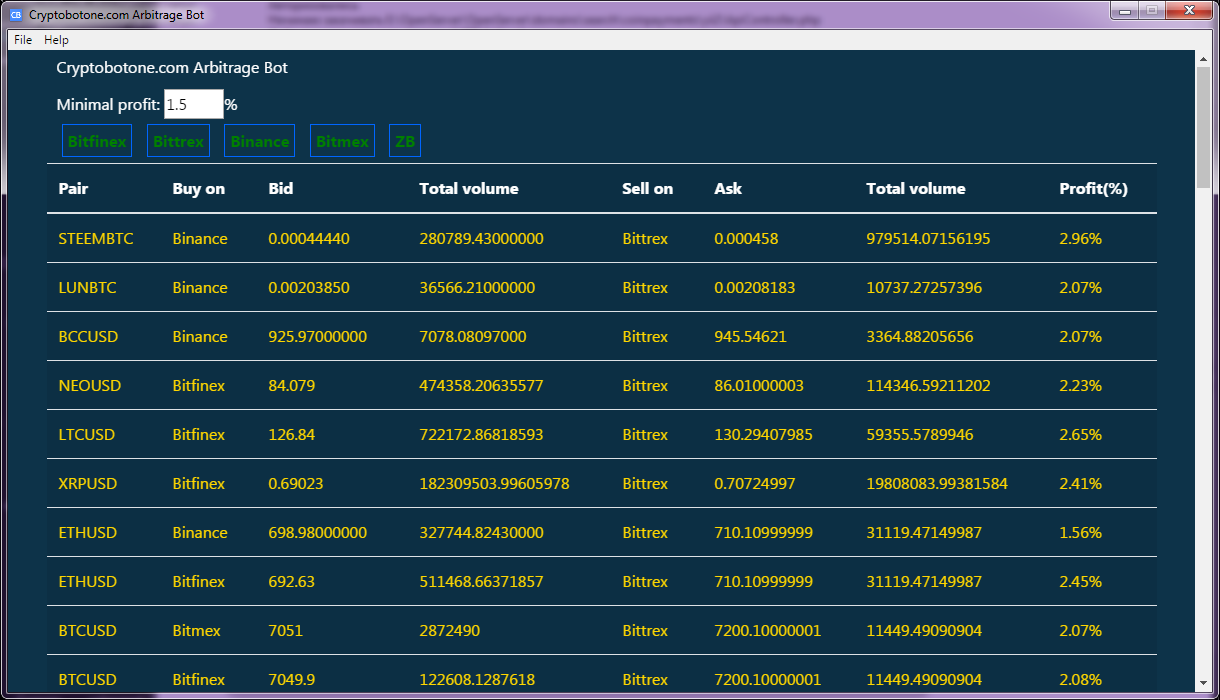Viewport: 1220px width, 700px height.
Task: Click bid value 925.97000000
Action: tap(318, 337)
